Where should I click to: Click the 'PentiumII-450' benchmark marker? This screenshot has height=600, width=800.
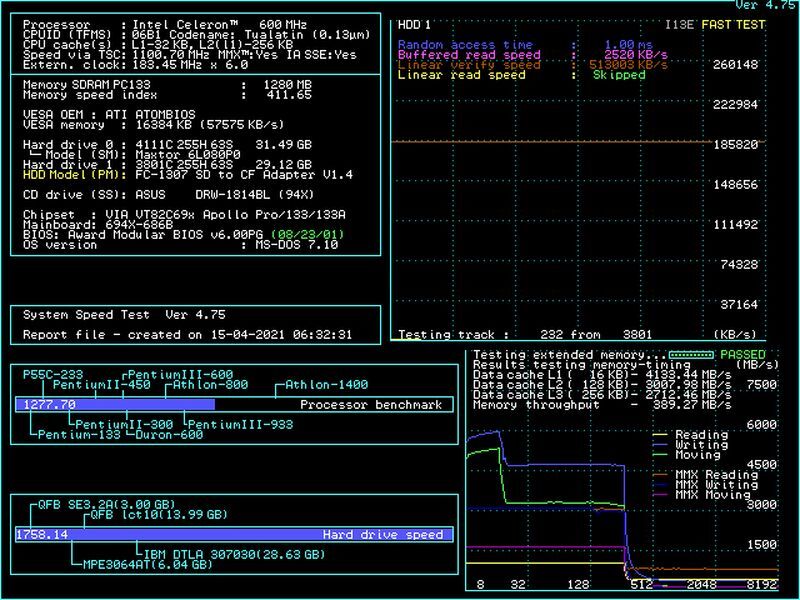(x=102, y=385)
